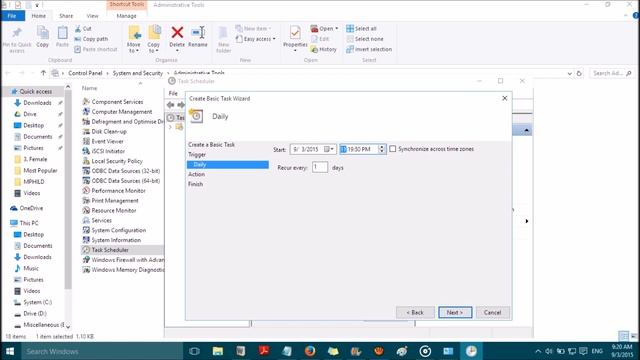Click the Name column sort header
The width and height of the screenshot is (640, 360).
[x=89, y=88]
